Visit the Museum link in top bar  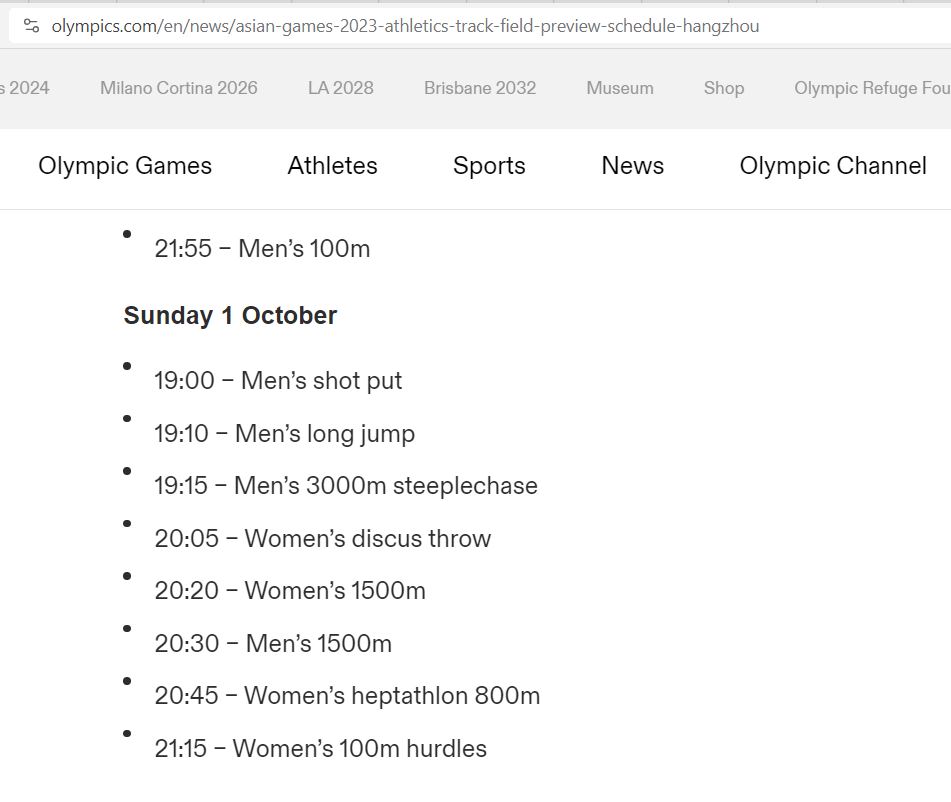point(620,88)
